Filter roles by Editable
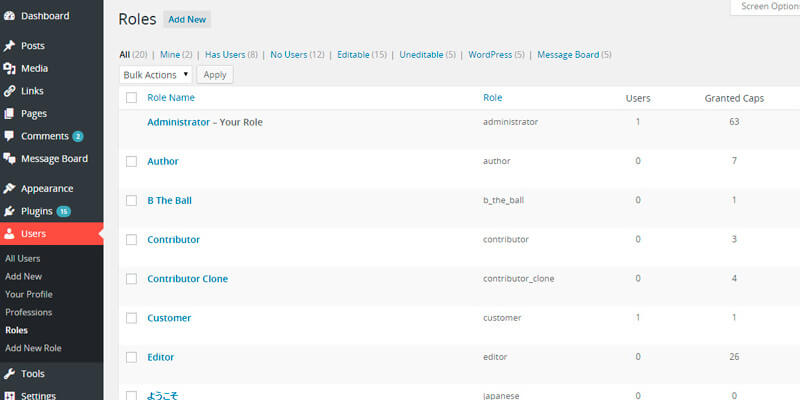The height and width of the screenshot is (400, 800). click(353, 55)
